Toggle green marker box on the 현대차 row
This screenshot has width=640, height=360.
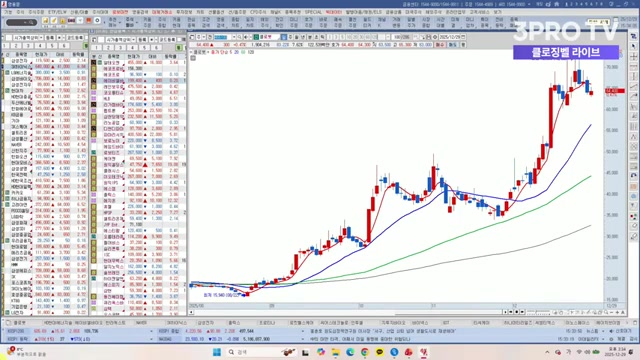[7, 91]
